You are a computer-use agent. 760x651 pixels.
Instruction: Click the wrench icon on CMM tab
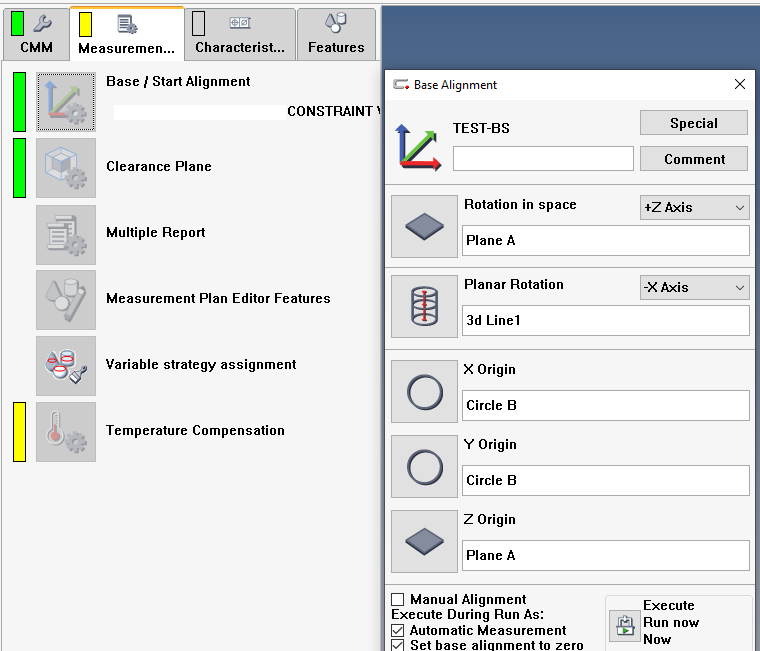coord(43,23)
